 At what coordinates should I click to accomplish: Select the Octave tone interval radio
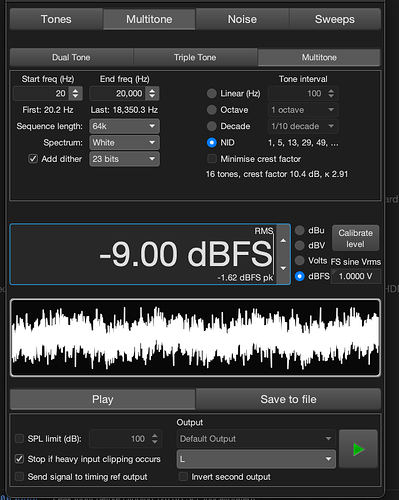212,110
